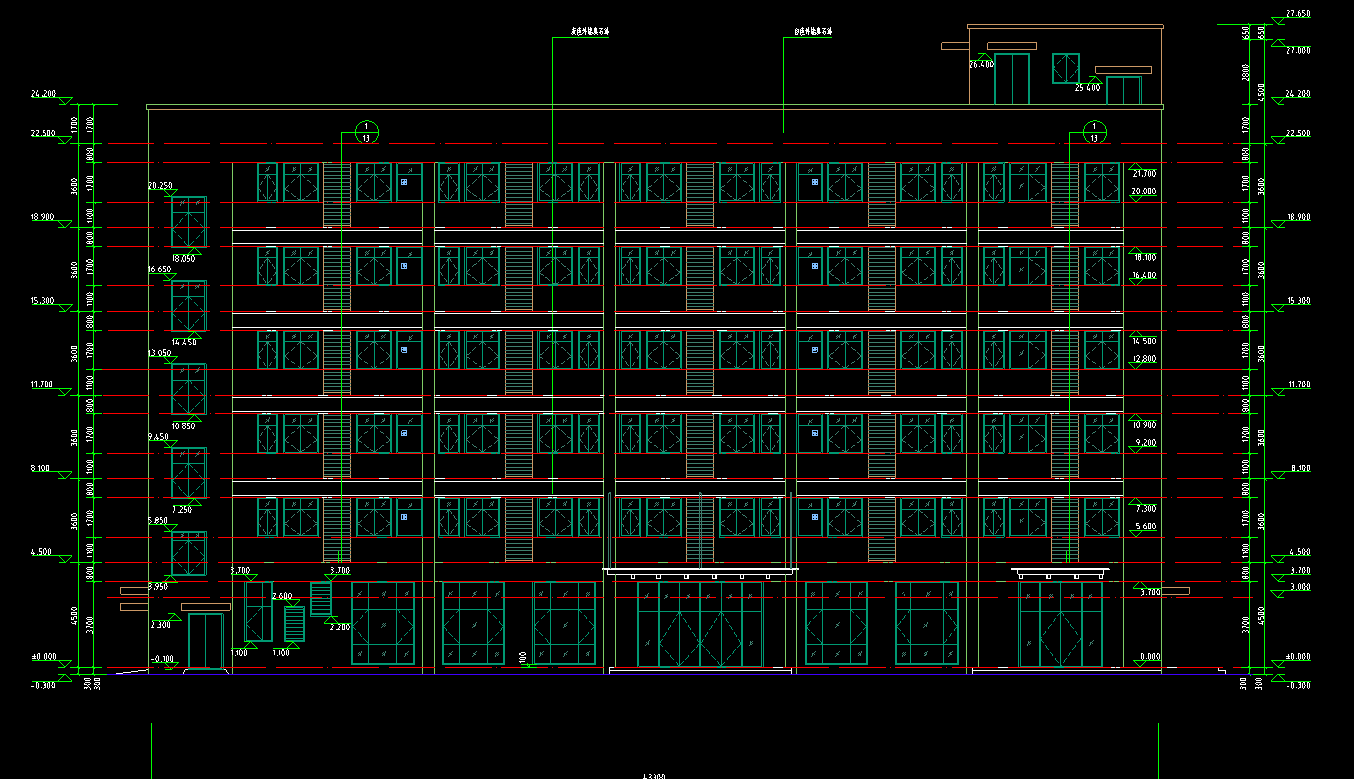
Task: Select the 27.650 elevation marker
Action: point(1297,14)
